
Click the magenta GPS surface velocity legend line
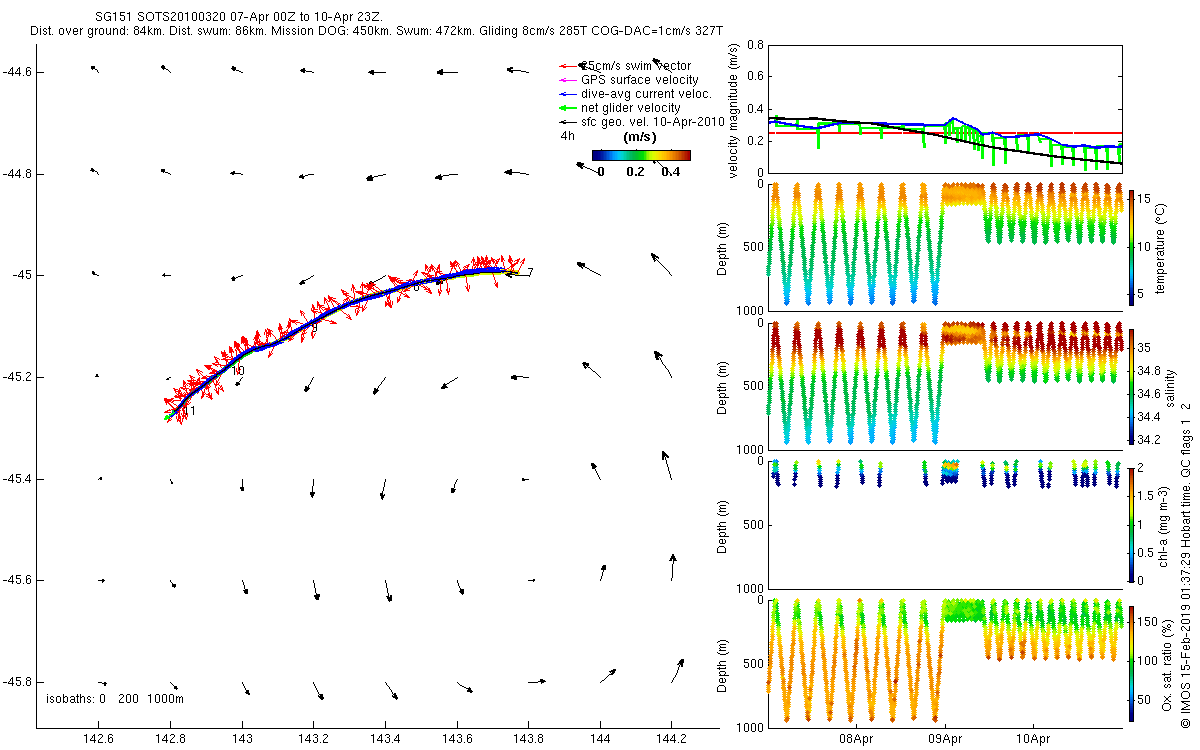[x=569, y=80]
